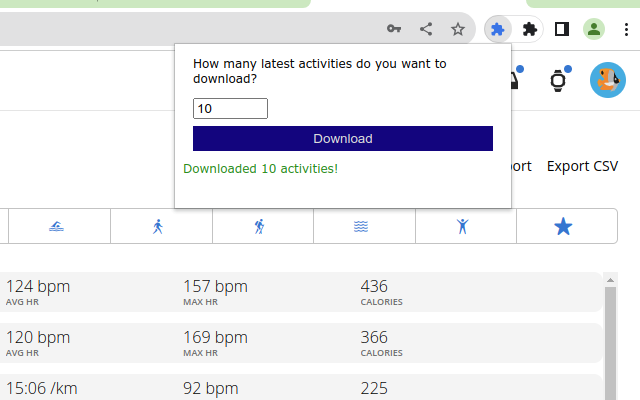Show favorite activities with star filter

pos(563,226)
